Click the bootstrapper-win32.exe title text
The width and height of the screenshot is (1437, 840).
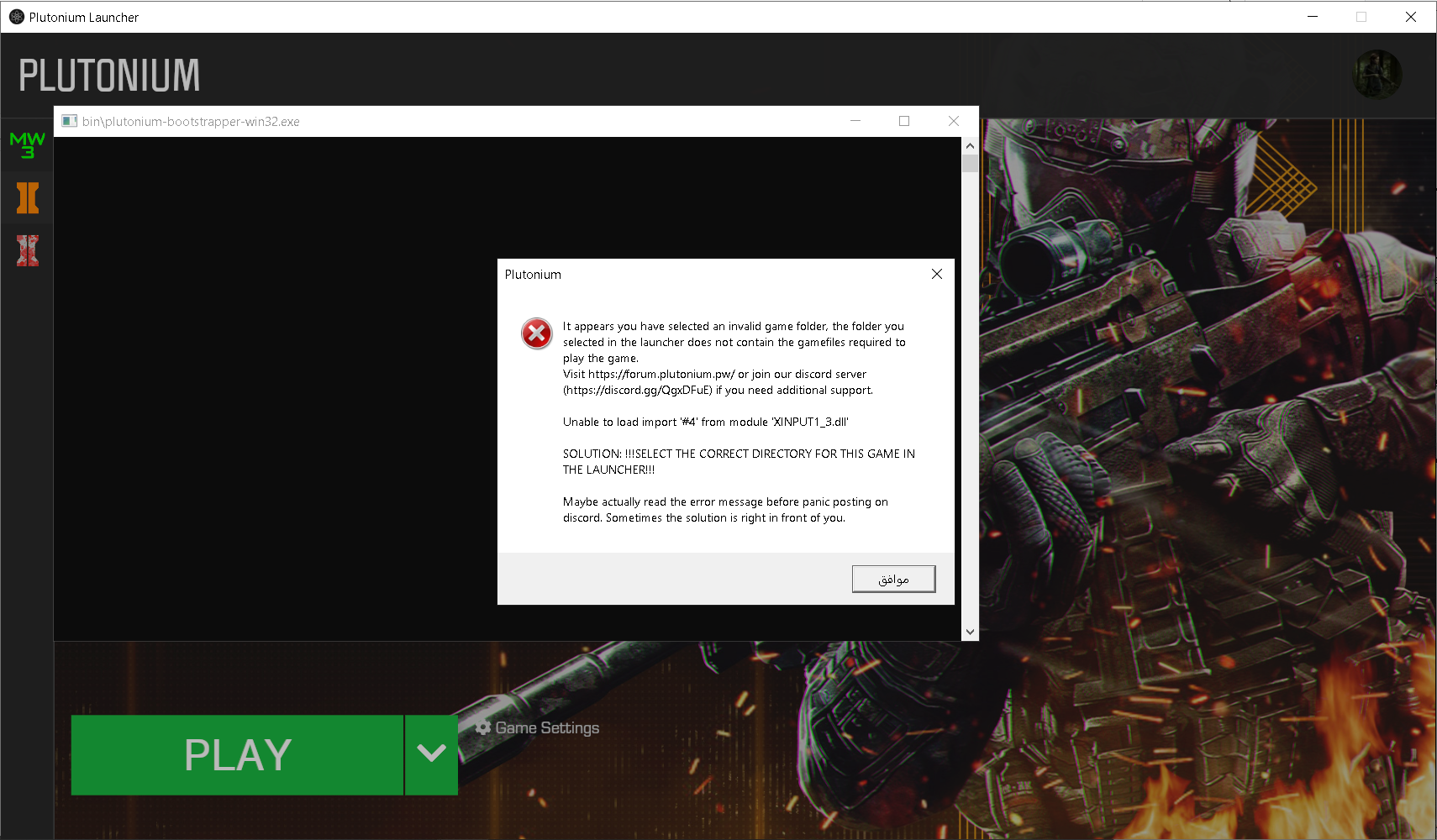(191, 122)
